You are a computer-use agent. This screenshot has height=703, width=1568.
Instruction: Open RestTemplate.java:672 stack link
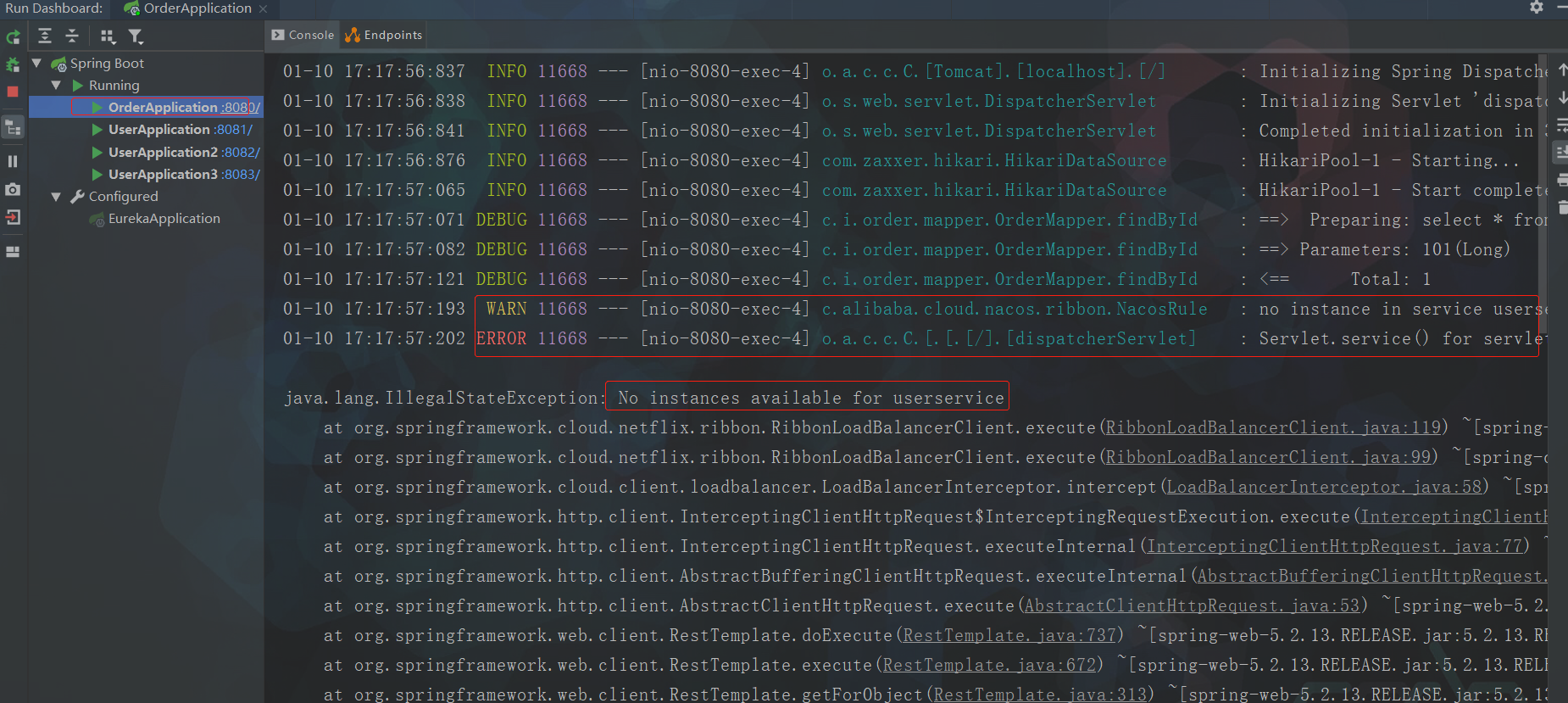click(989, 665)
